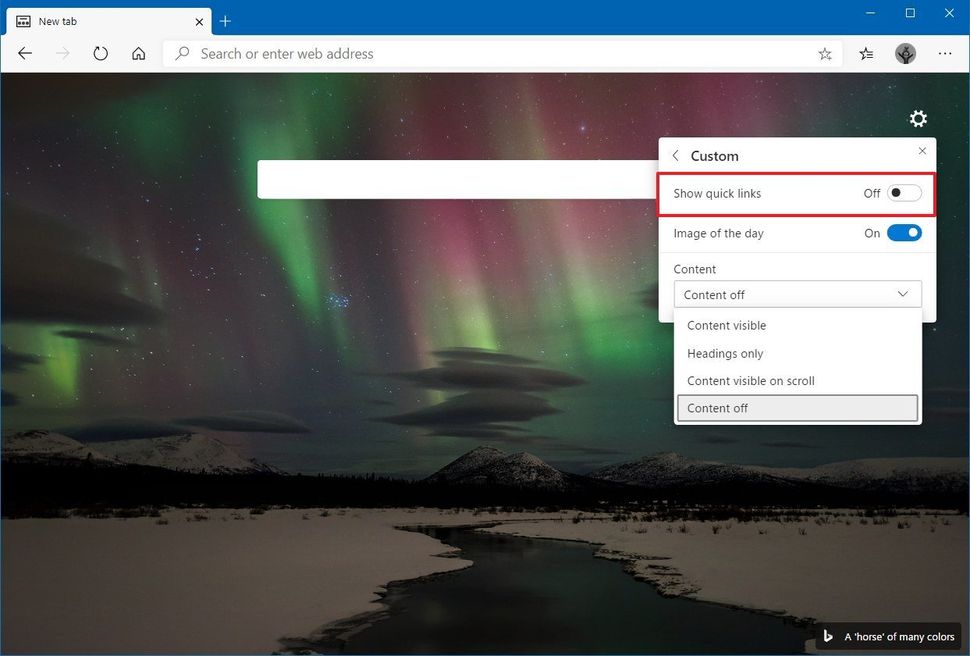The image size is (970, 656).
Task: Open the Content dropdown
Action: 796,294
